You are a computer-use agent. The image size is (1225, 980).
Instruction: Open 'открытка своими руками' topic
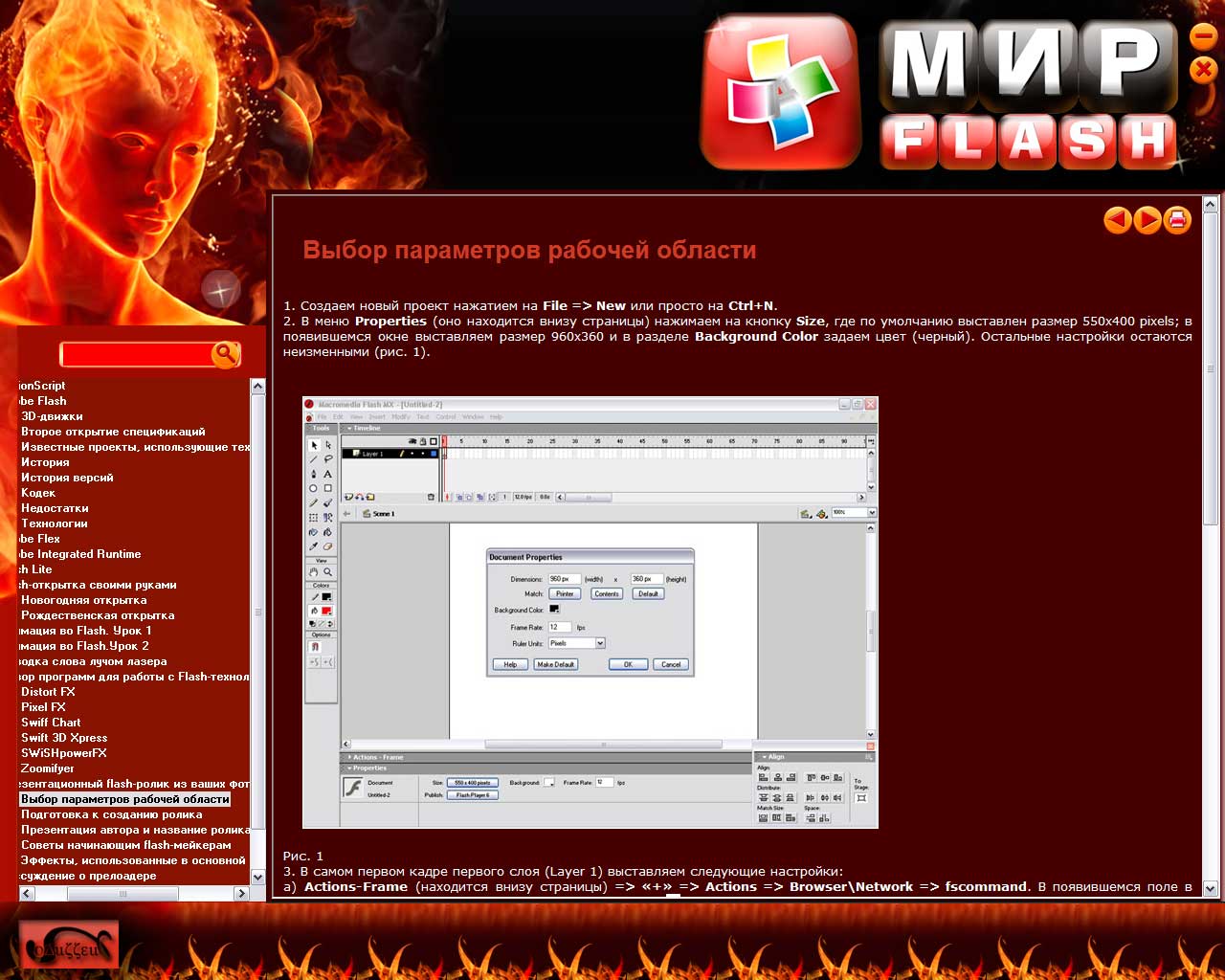point(98,585)
